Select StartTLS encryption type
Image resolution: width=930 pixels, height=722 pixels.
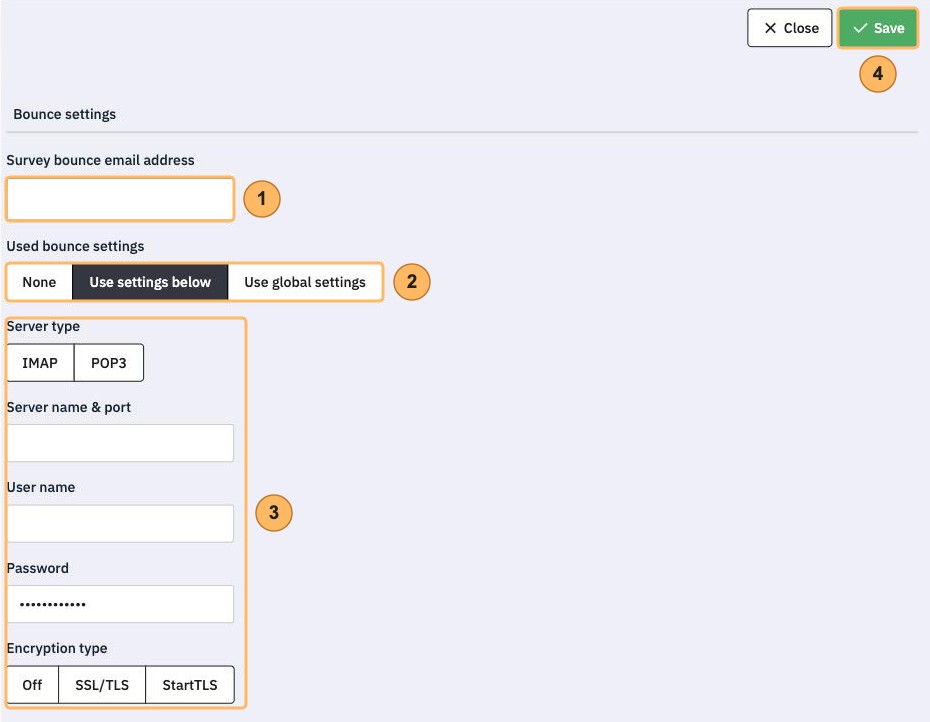tap(190, 685)
